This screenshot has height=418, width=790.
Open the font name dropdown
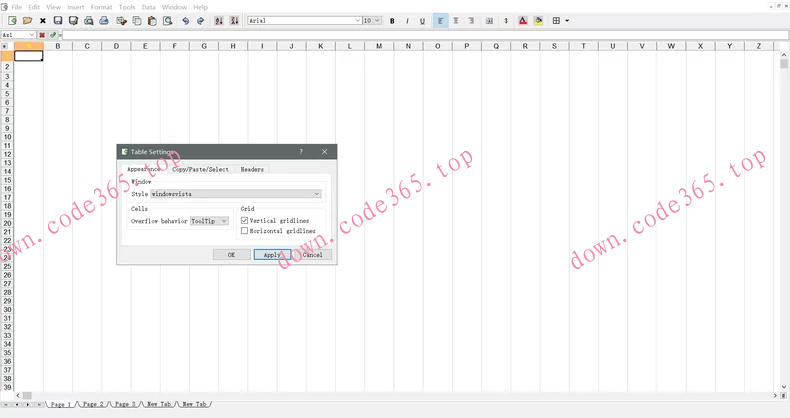(358, 21)
